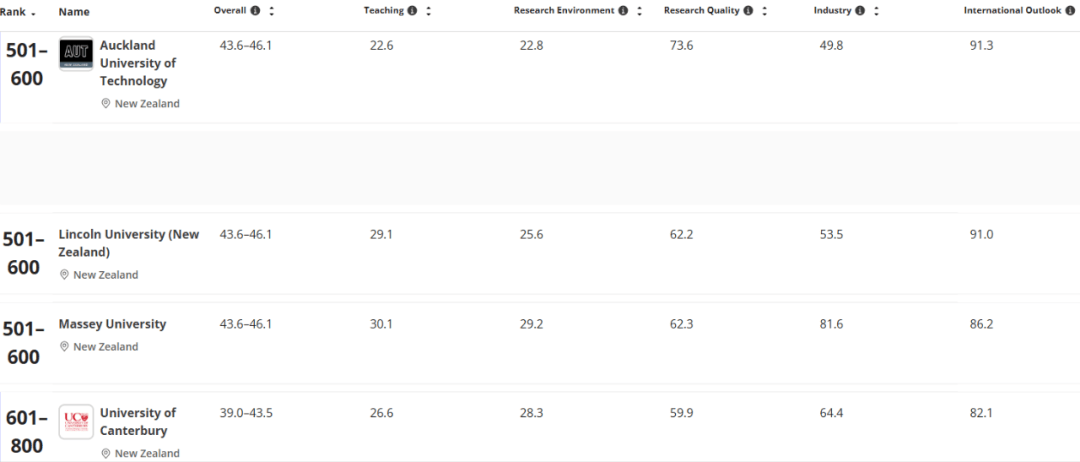Select the Massey University name link

112,324
